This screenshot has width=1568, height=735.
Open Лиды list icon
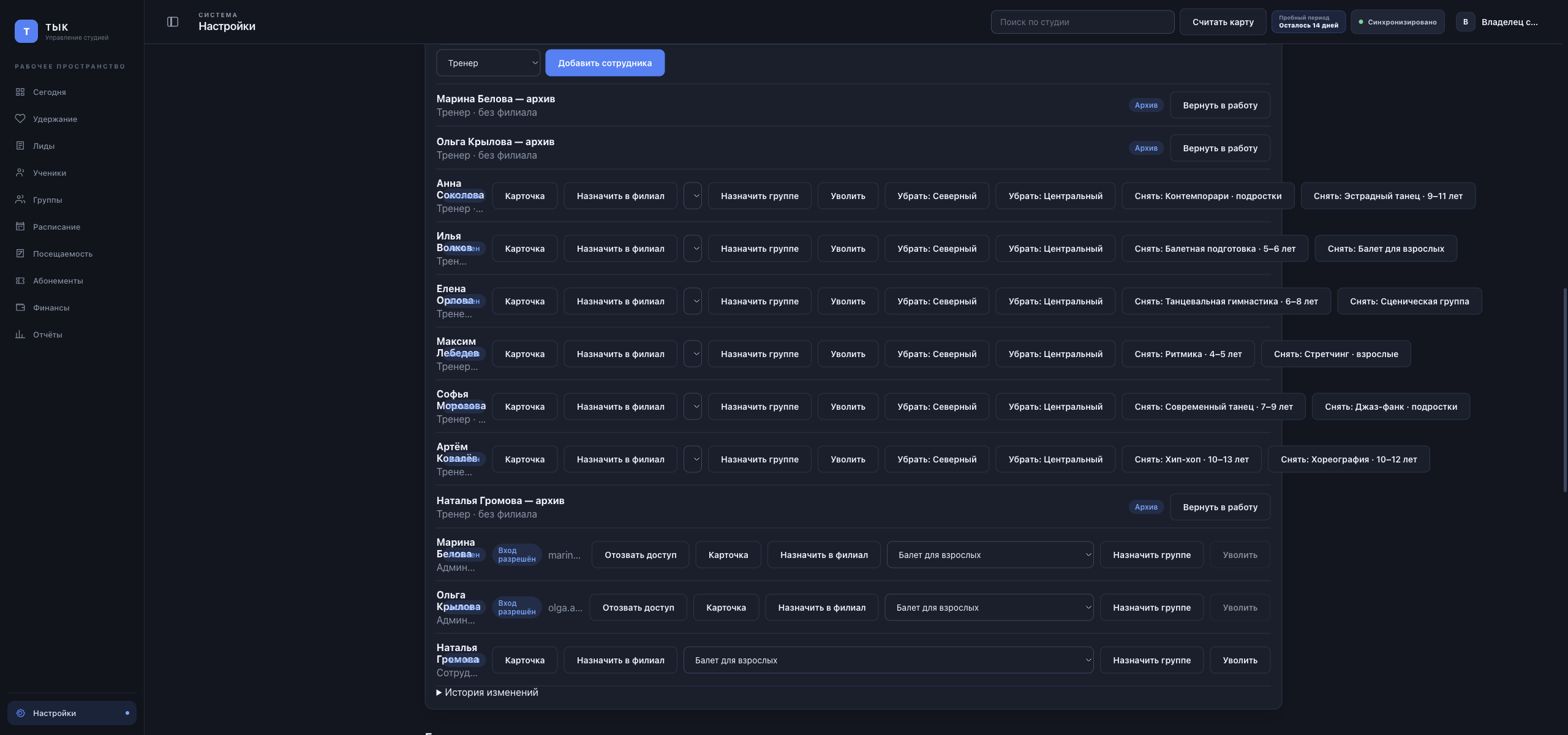20,146
